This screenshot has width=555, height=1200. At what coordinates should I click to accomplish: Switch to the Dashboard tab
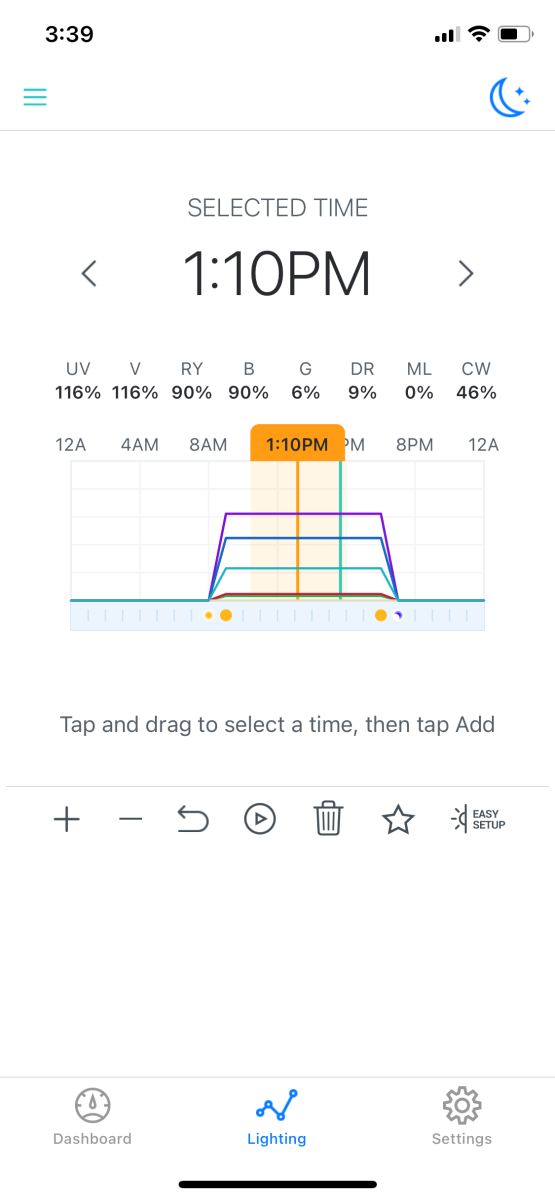[x=92, y=1117]
